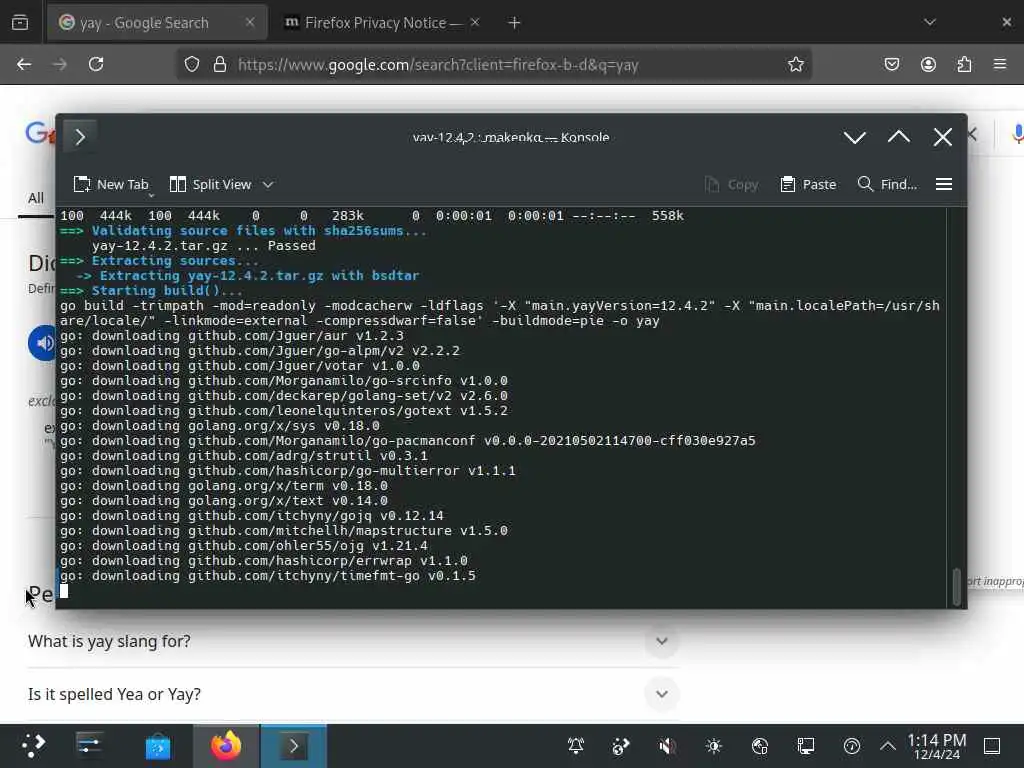Screen dimensions: 1024x768
Task: Open brightness control in system tray
Action: [713, 746]
